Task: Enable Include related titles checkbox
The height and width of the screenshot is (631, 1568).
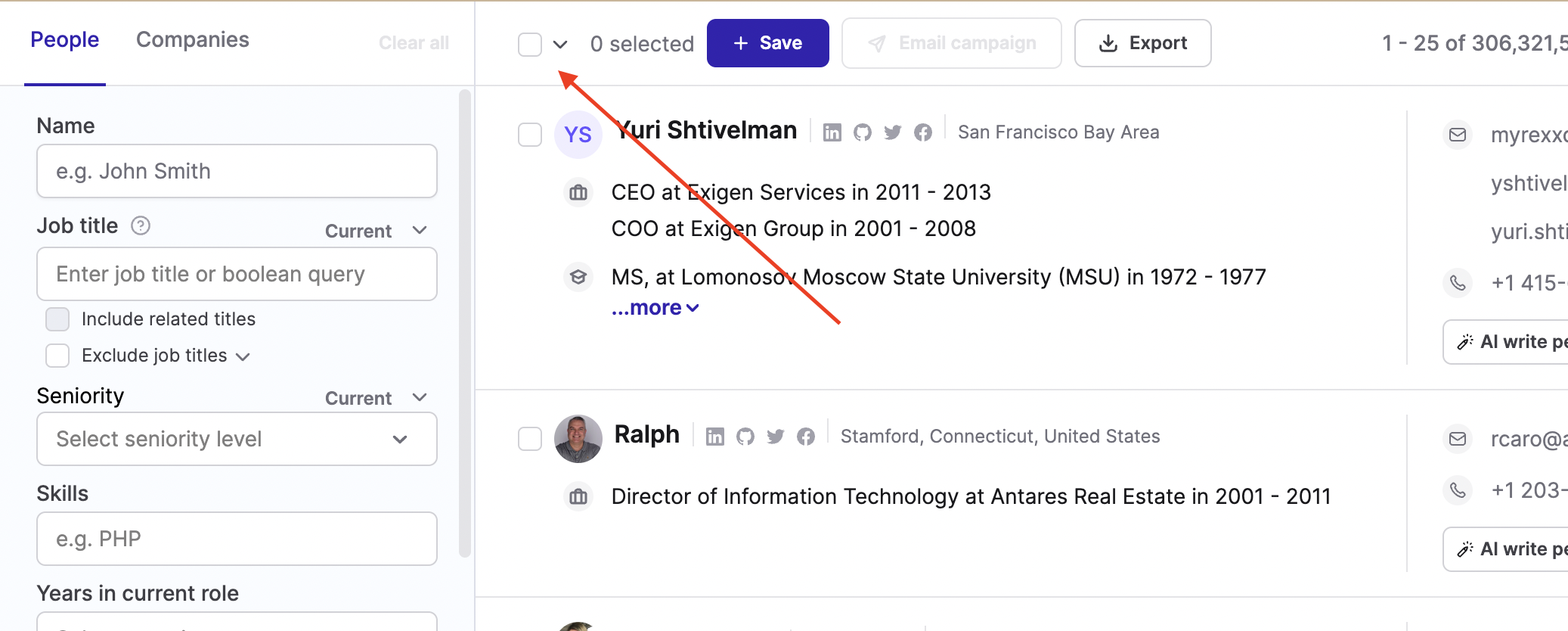Action: point(57,319)
